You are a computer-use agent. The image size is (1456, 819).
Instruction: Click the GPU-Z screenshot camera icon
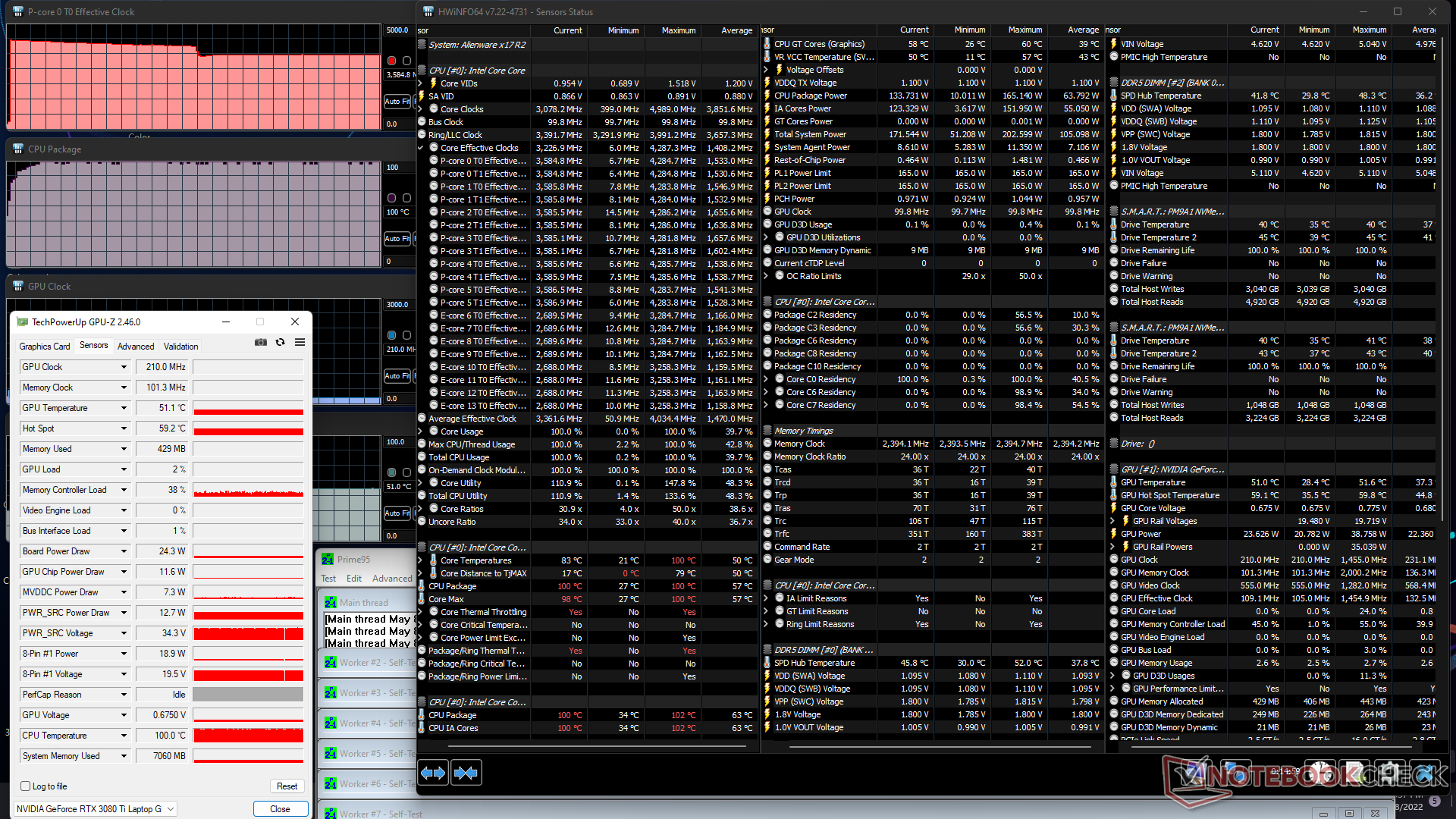pos(261,343)
